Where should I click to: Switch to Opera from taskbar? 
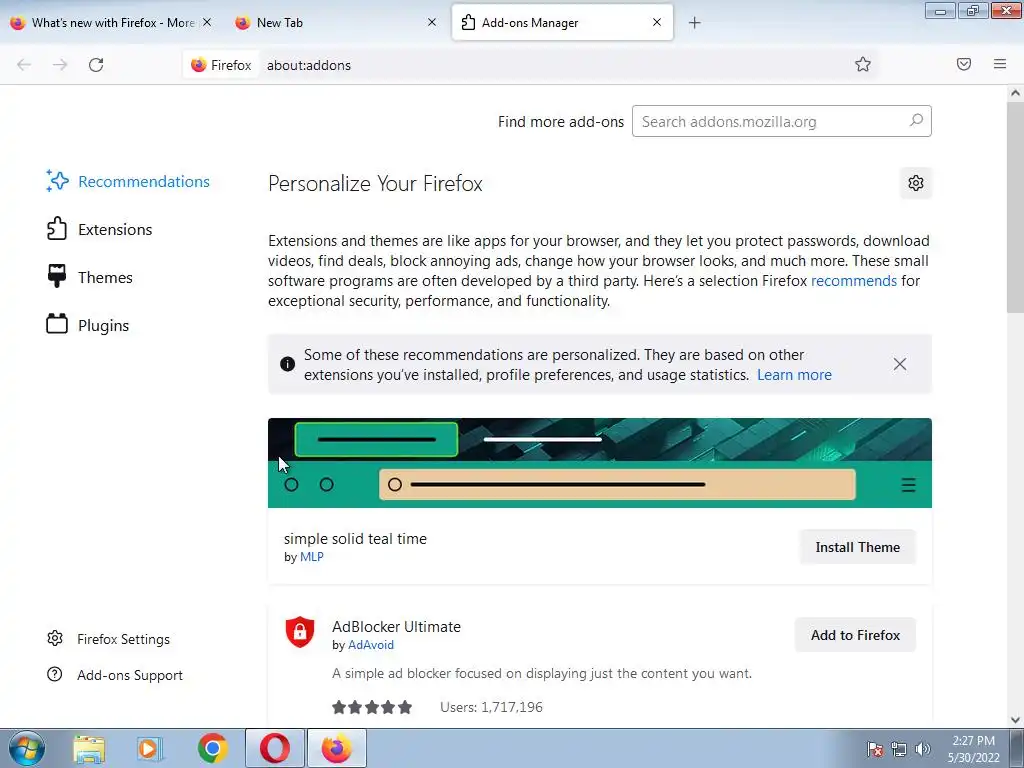[275, 748]
